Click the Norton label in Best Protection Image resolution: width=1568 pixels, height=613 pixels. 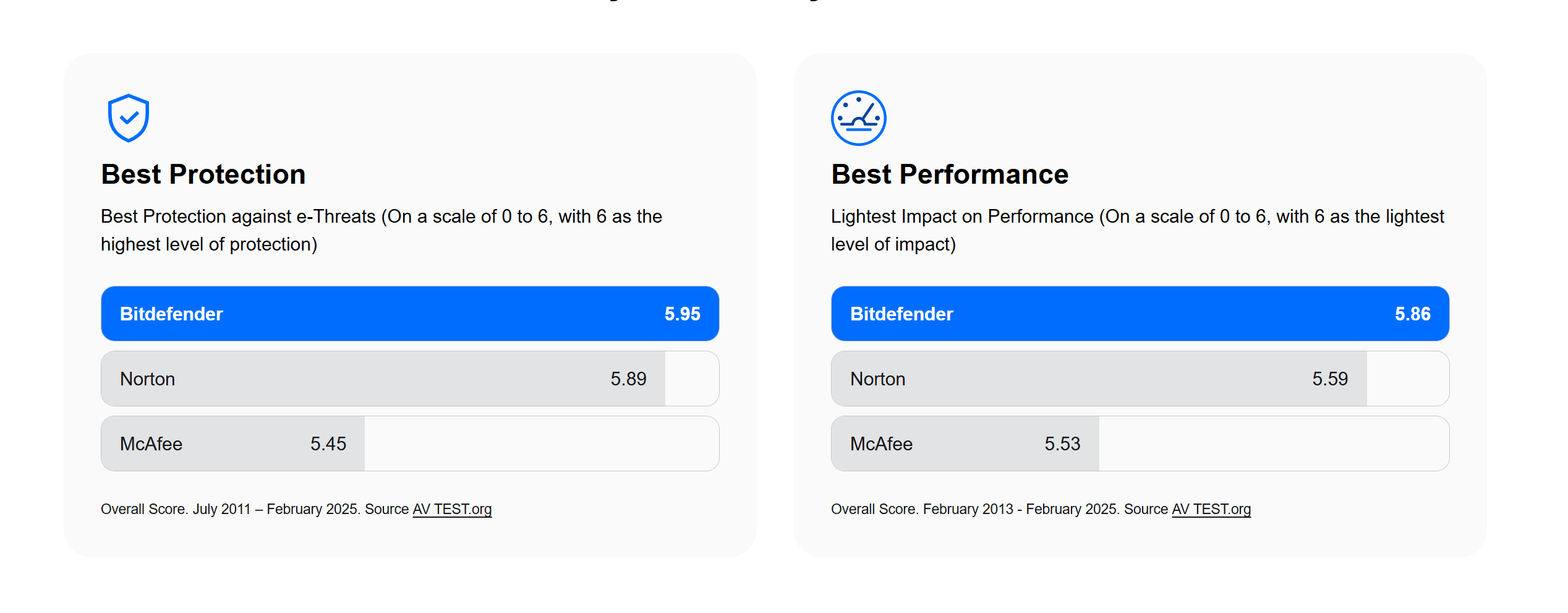(x=147, y=379)
